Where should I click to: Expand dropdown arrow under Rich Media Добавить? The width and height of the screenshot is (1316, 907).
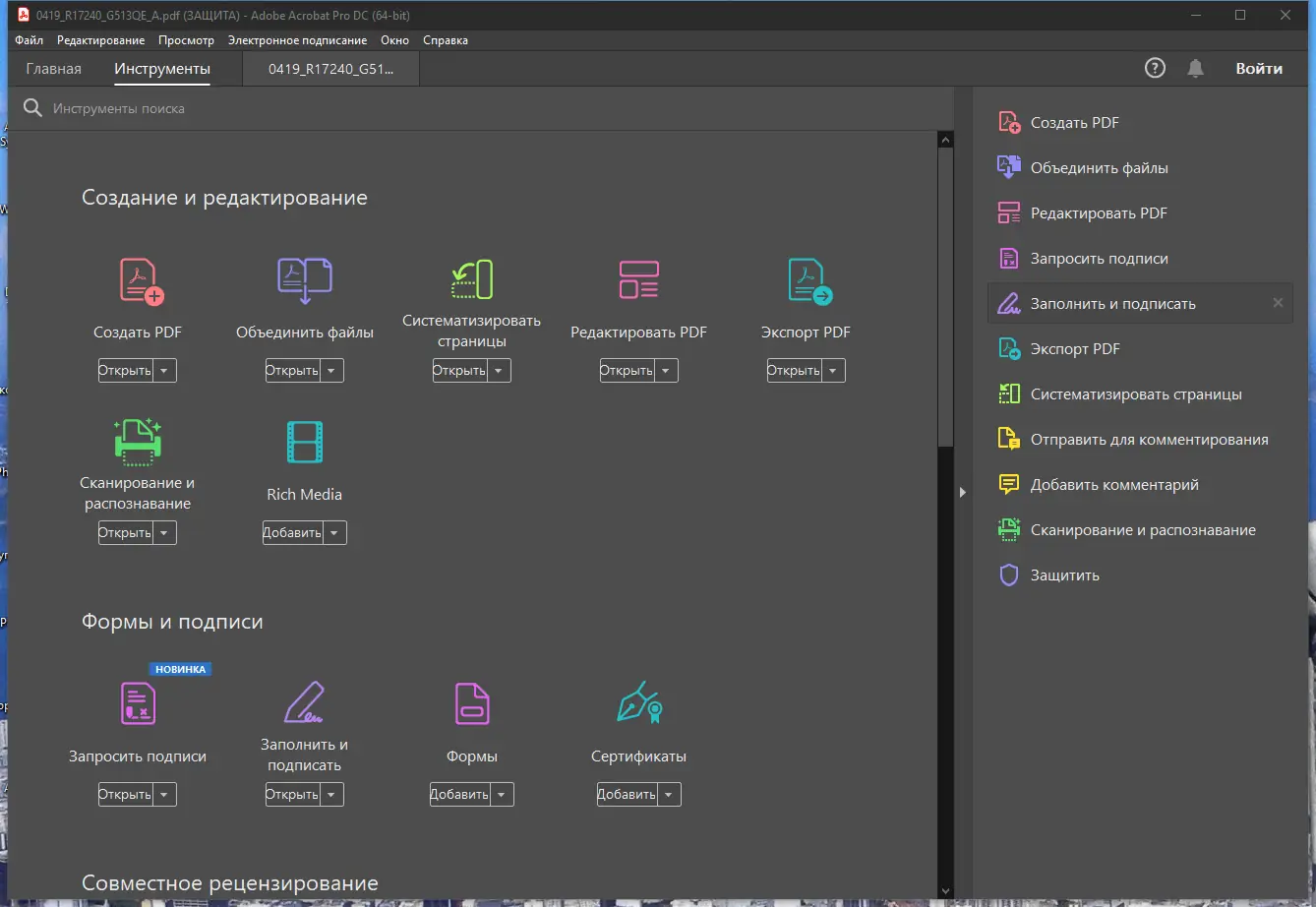coord(334,533)
